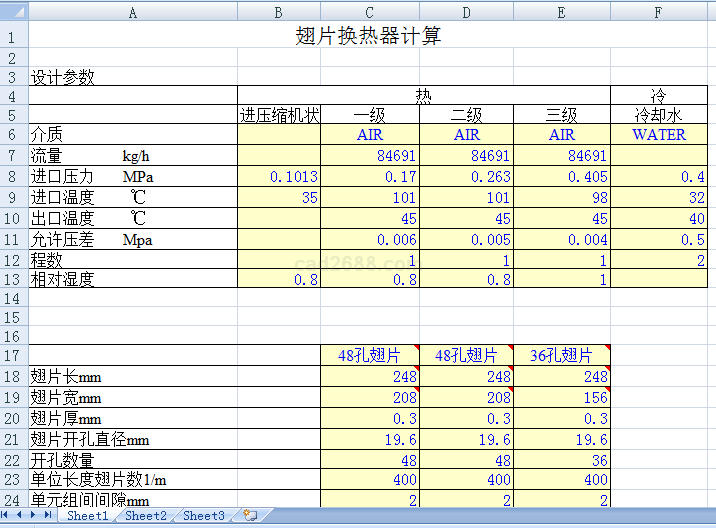Viewport: 716px width, 528px height.
Task: Click the 冷却水 header cell
Action: (x=659, y=114)
